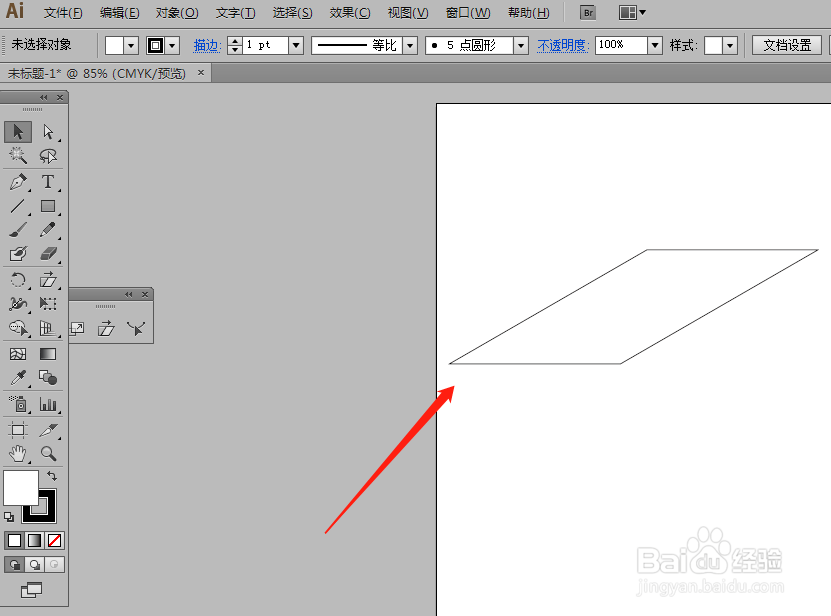Set paint mode to Gradient
The height and width of the screenshot is (616, 831).
click(34, 540)
